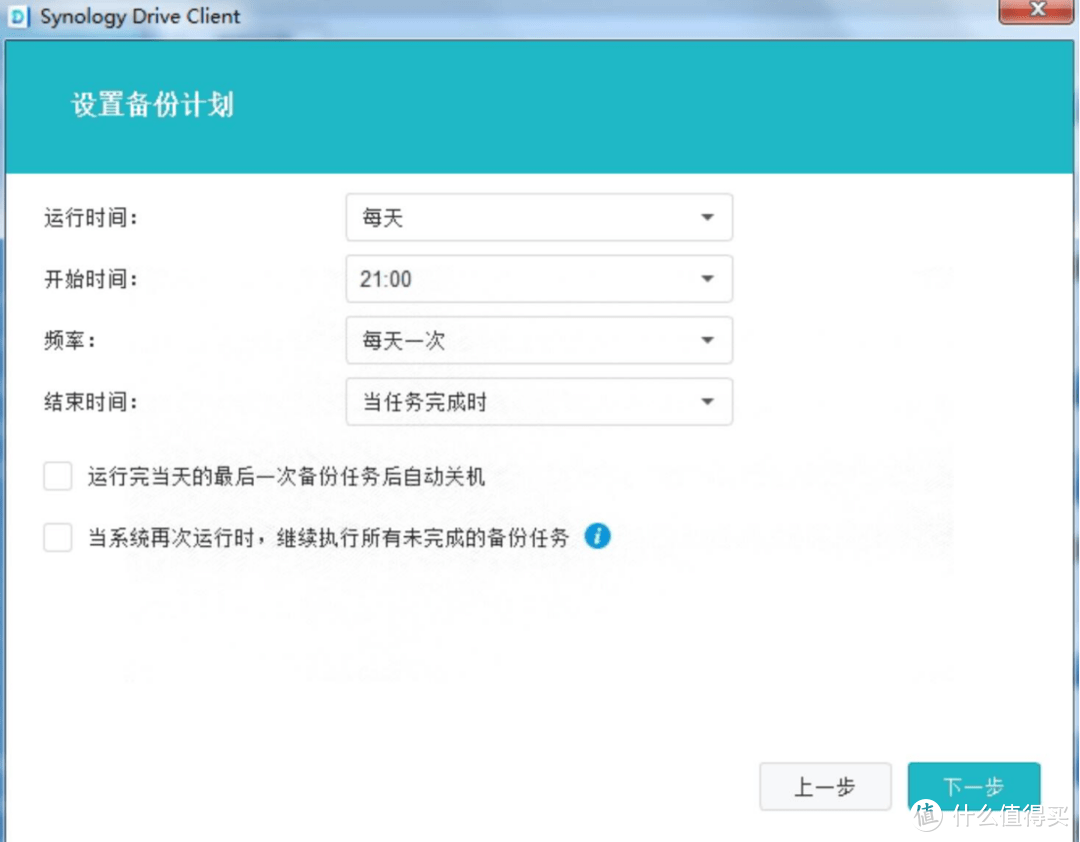This screenshot has height=842, width=1080.
Task: Click the Synology Drive Client app icon
Action: [18, 16]
